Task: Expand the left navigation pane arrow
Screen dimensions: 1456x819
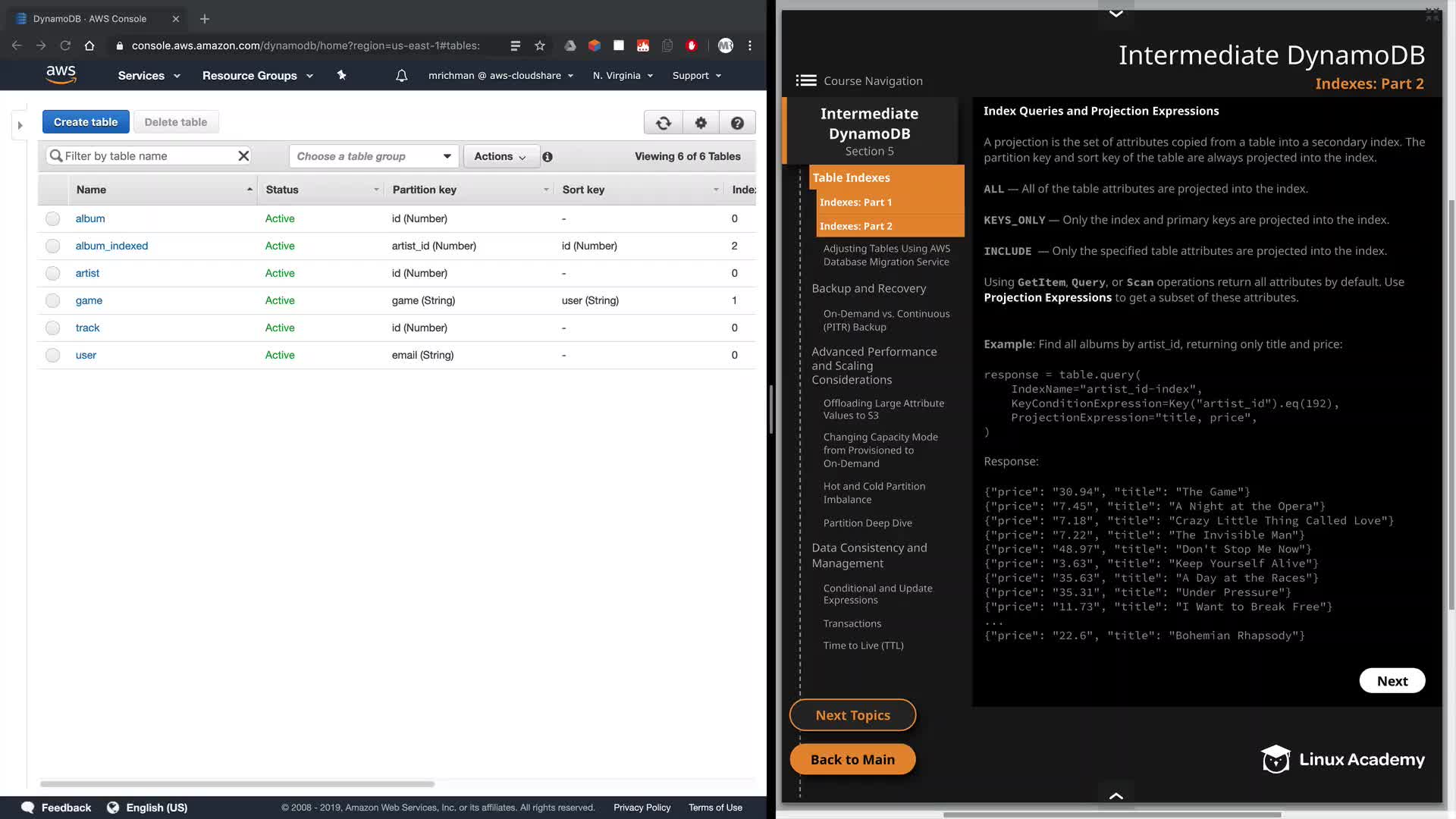Action: point(20,126)
